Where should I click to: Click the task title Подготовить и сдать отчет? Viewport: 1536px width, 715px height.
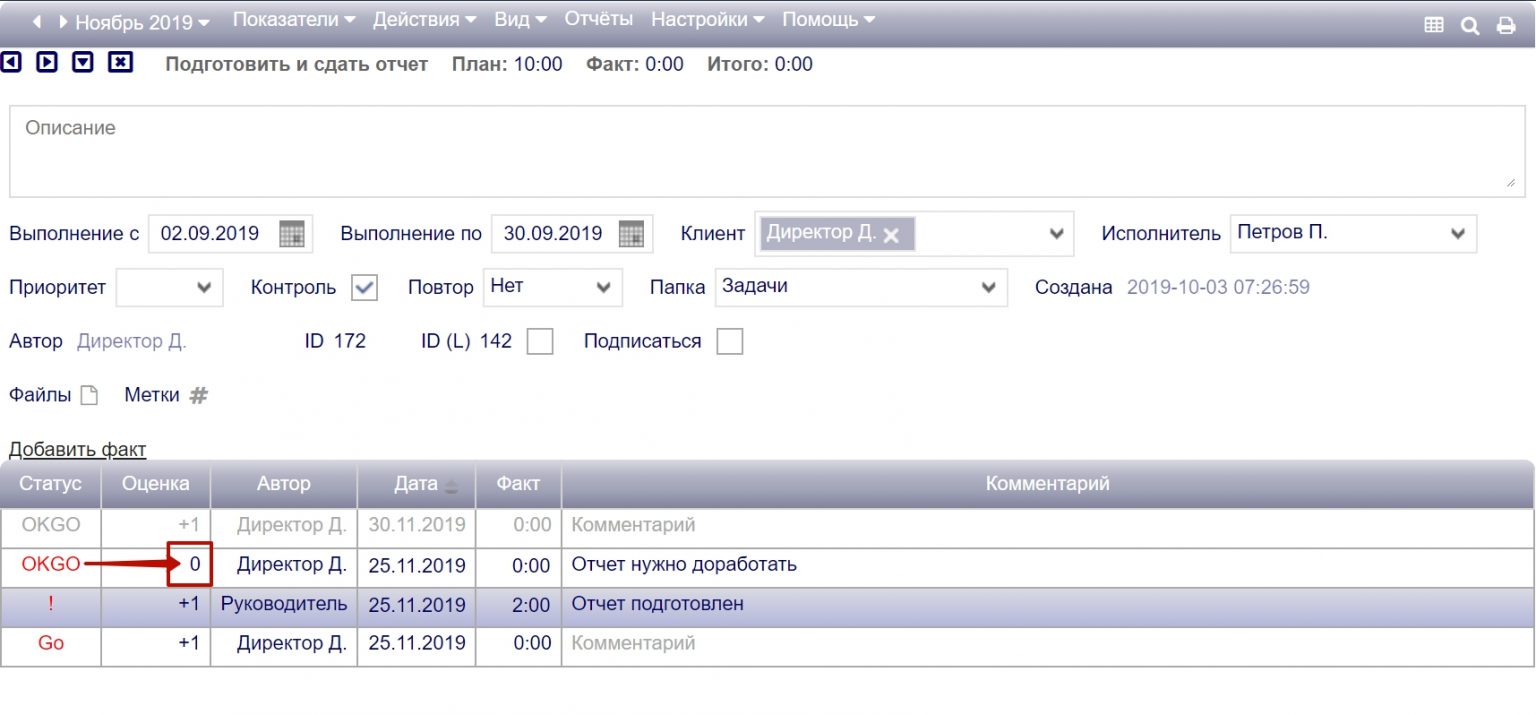click(x=296, y=64)
